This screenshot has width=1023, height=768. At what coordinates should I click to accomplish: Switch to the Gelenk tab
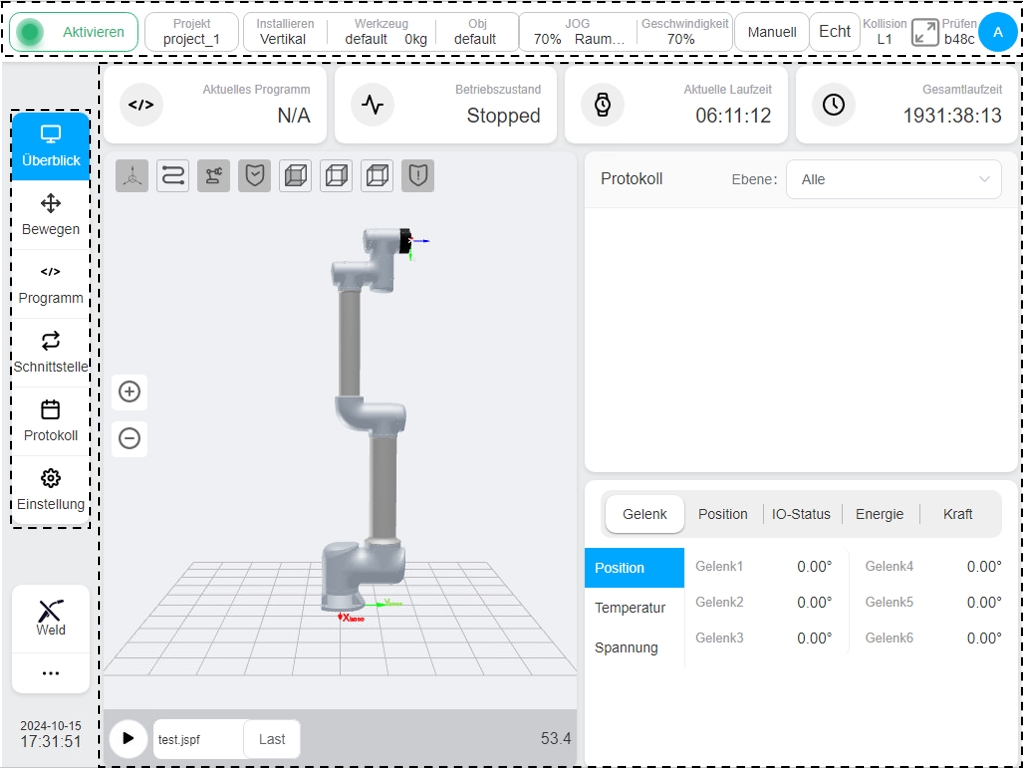tap(645, 514)
